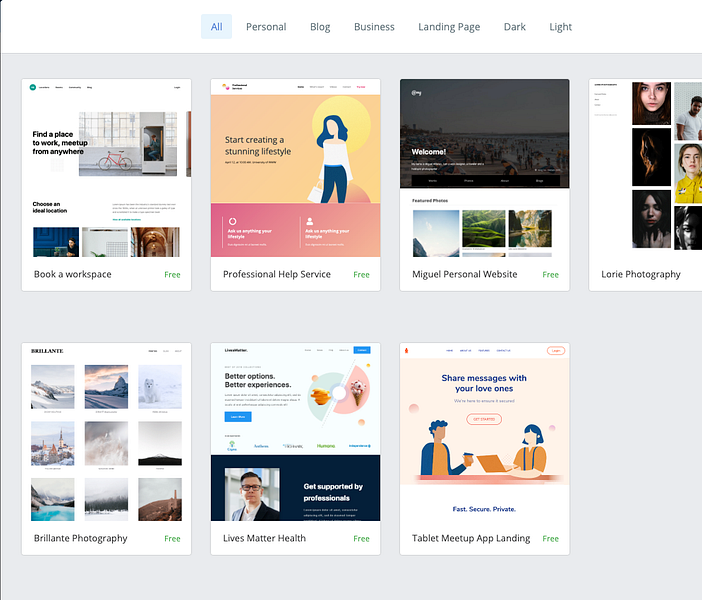The image size is (702, 600).
Task: Switch to the Personal category tab
Action: click(266, 26)
